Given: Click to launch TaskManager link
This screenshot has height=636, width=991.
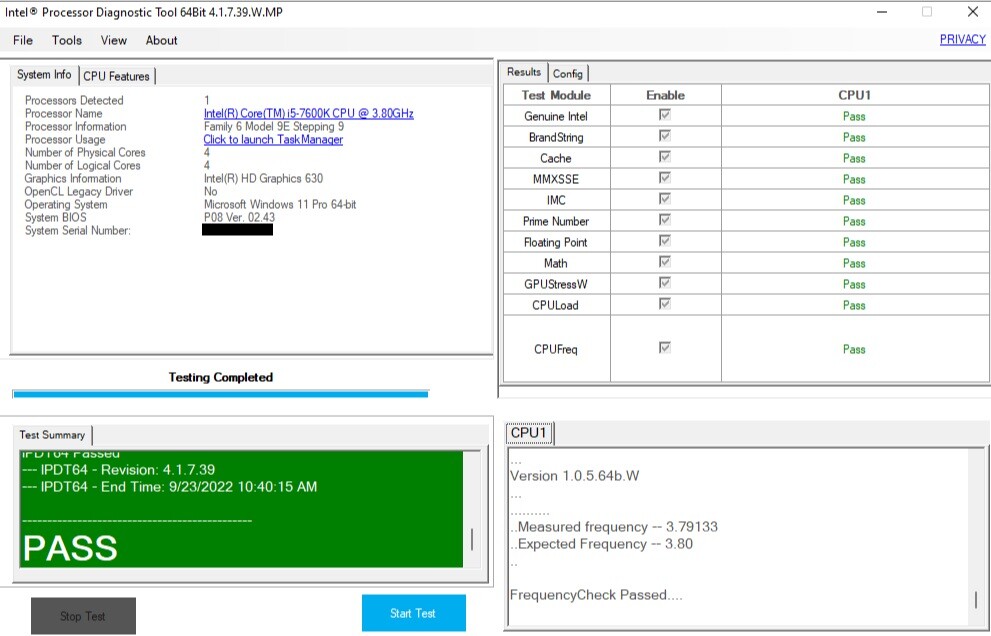Looking at the screenshot, I should pyautogui.click(x=273, y=139).
